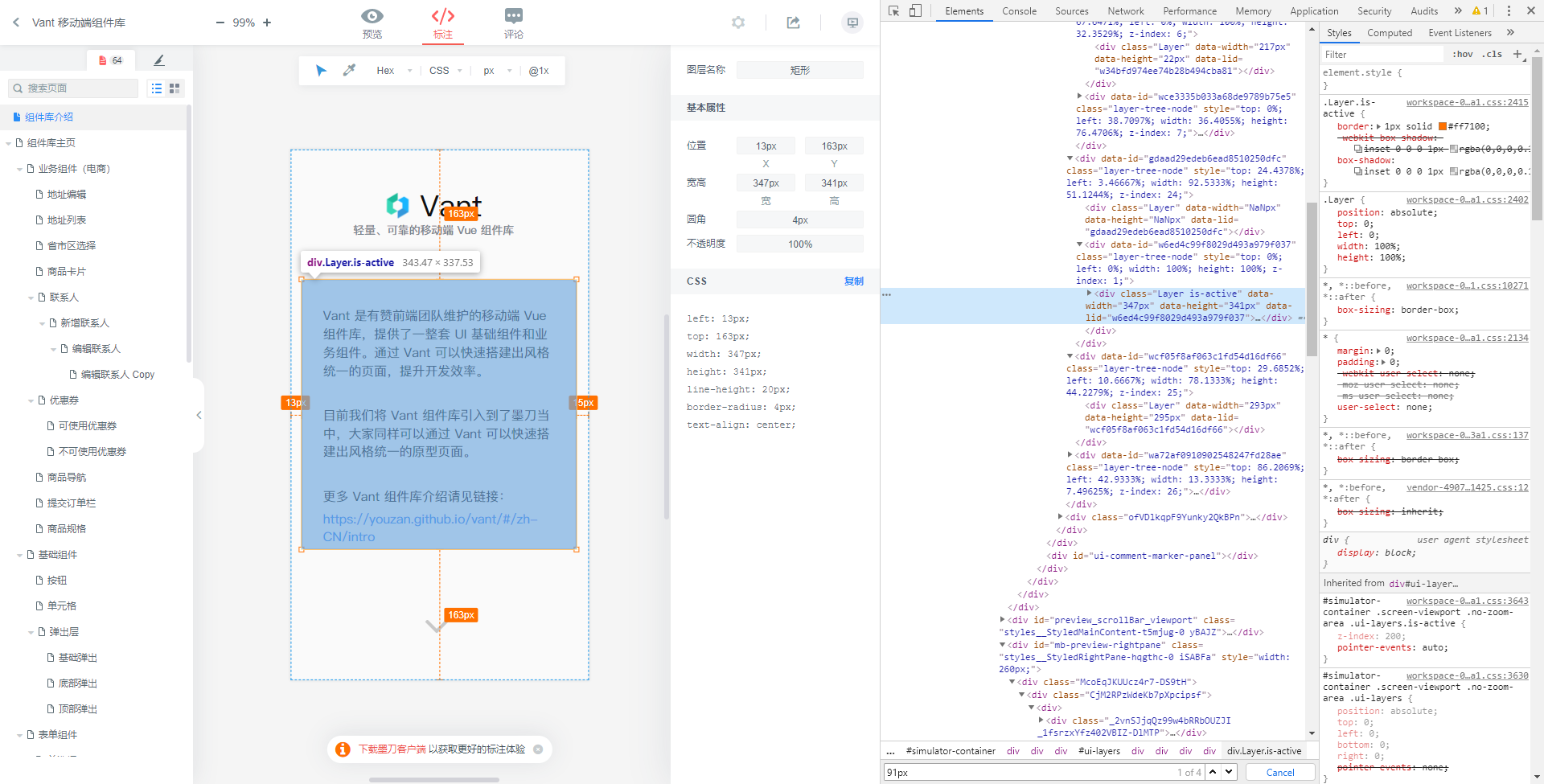
Task: Click the box-shadow rgba color swatch
Action: (1454, 171)
